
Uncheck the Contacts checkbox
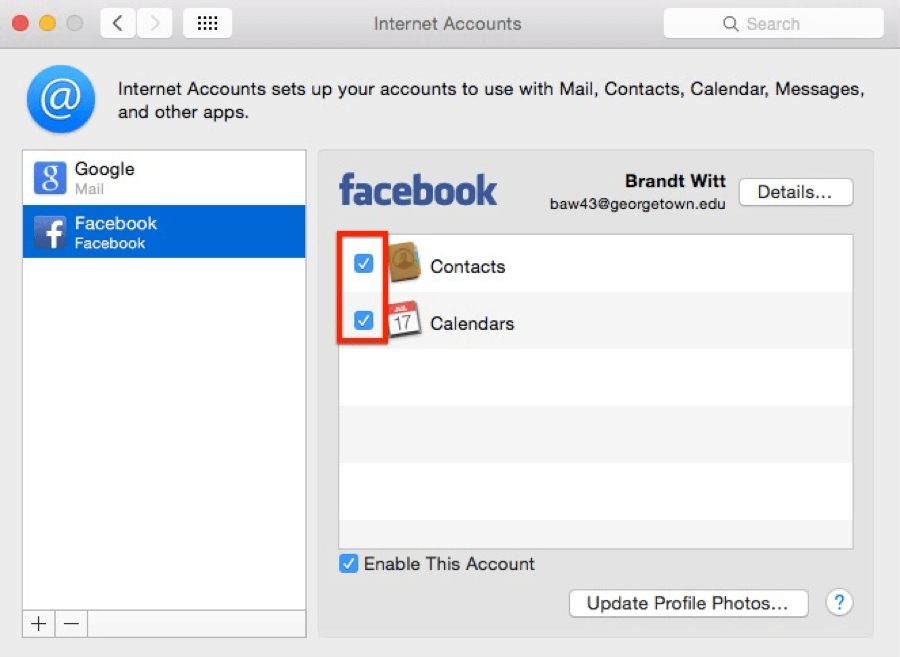click(x=364, y=264)
